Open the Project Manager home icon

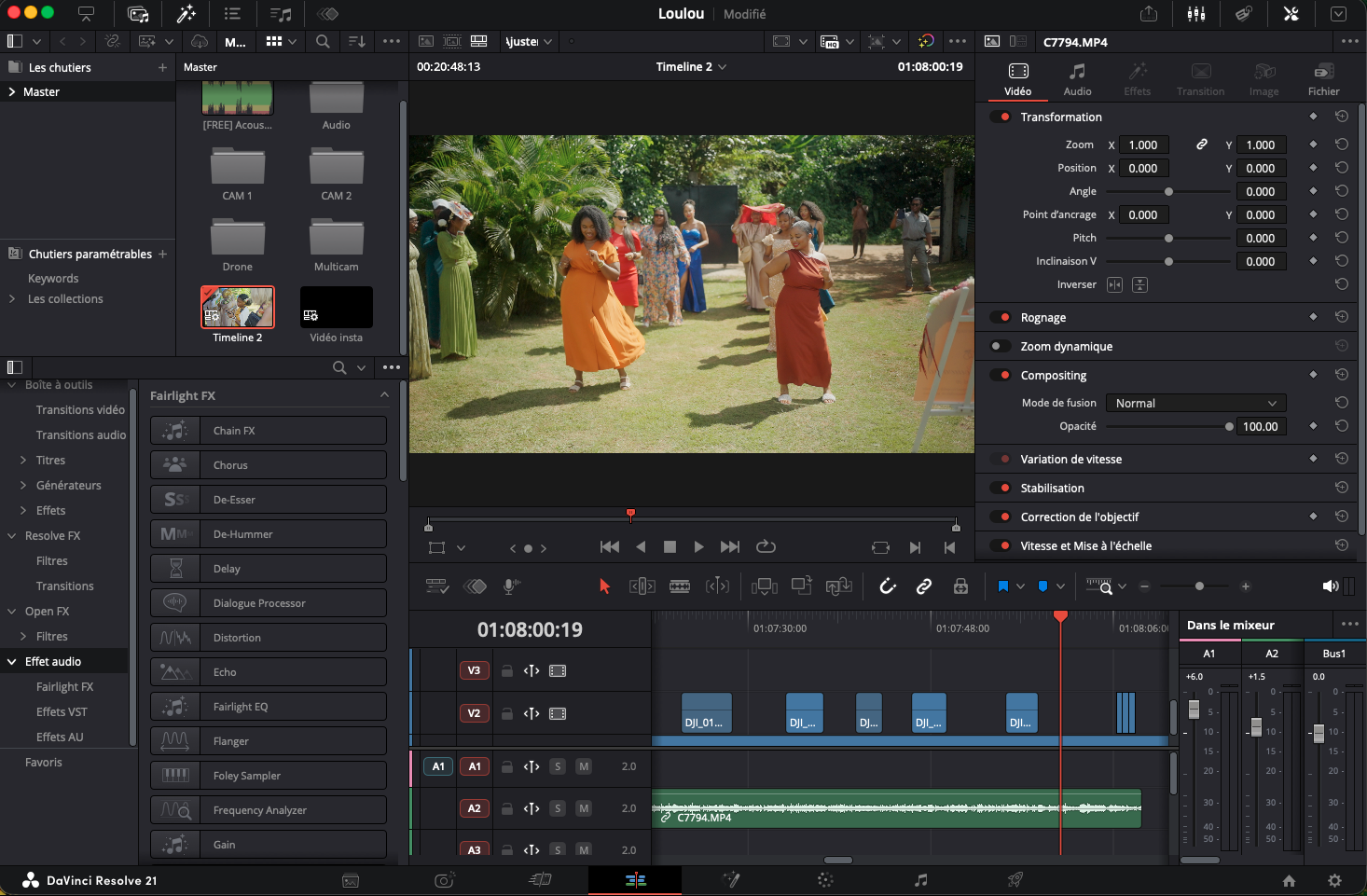point(1289,880)
